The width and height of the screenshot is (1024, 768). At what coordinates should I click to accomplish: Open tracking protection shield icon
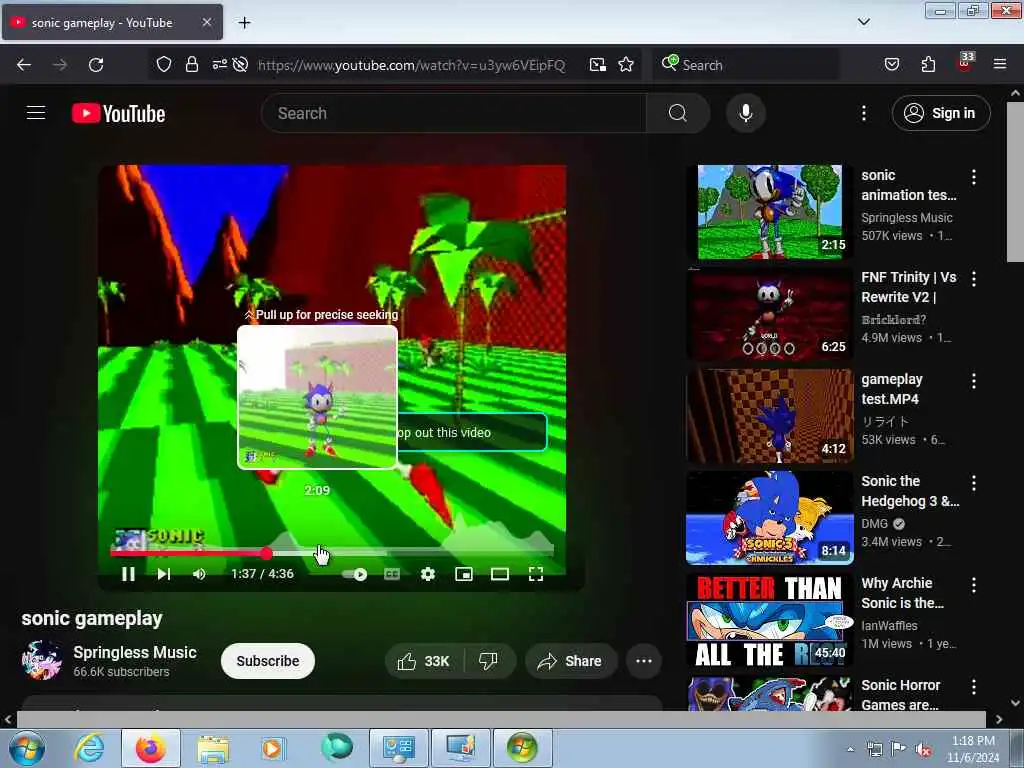click(163, 64)
